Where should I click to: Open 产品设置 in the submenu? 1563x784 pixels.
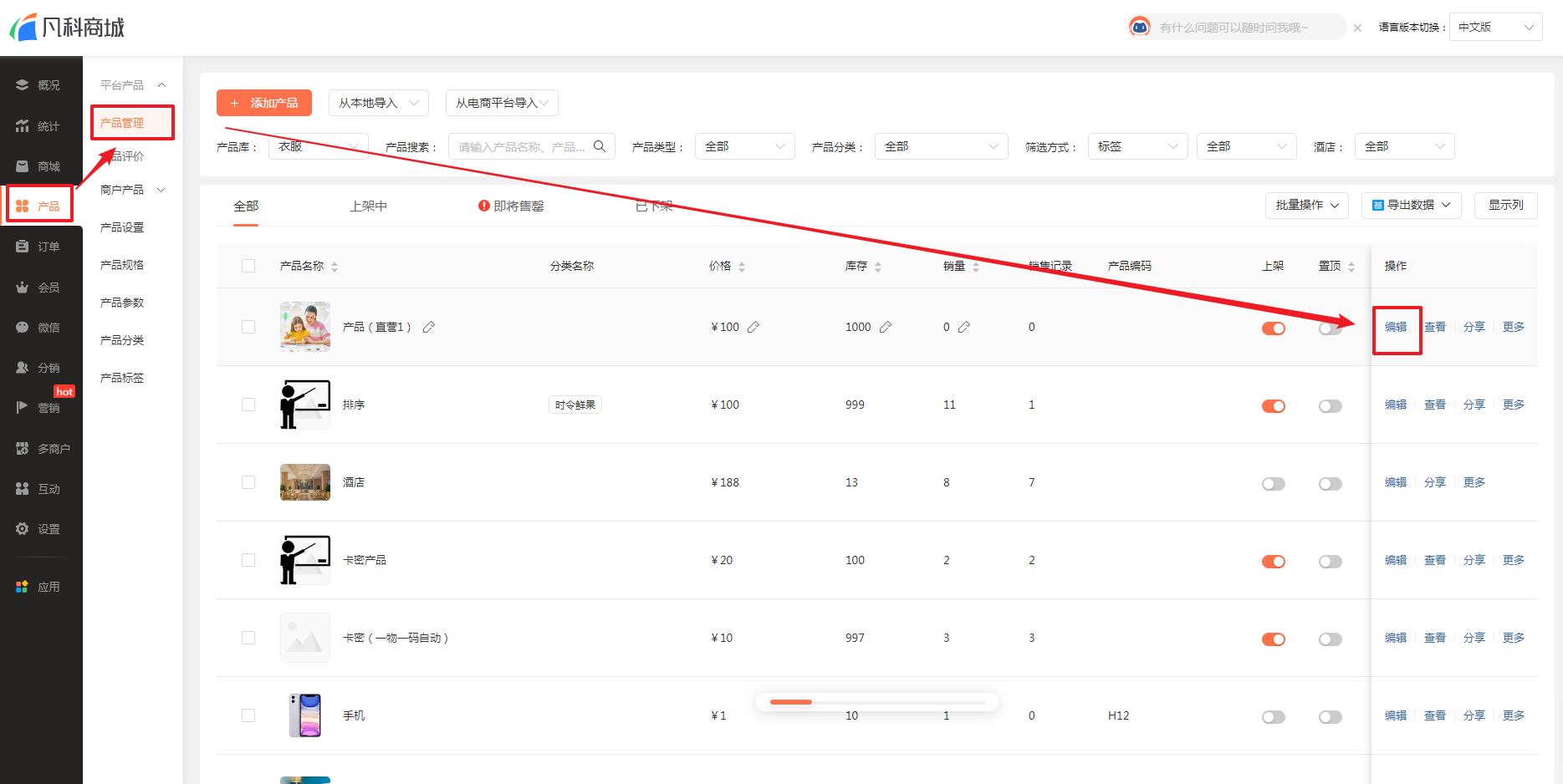pos(122,227)
